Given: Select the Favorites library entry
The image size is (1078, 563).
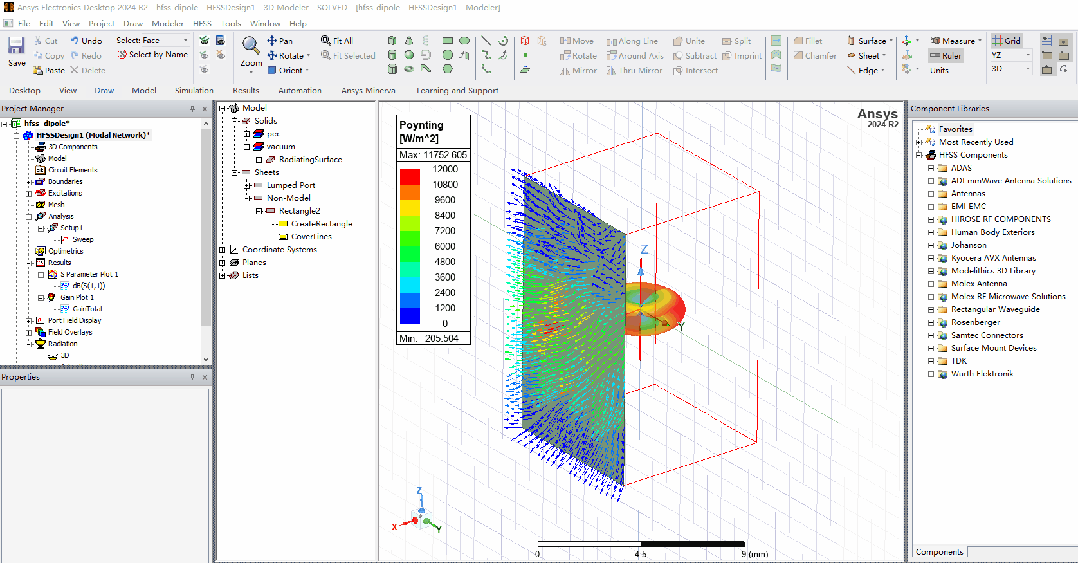Looking at the screenshot, I should tap(956, 129).
